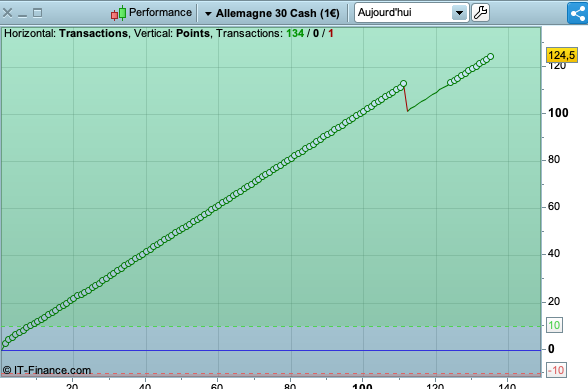Click the 100 label on vertical axis
The image size is (588, 389).
click(x=558, y=113)
